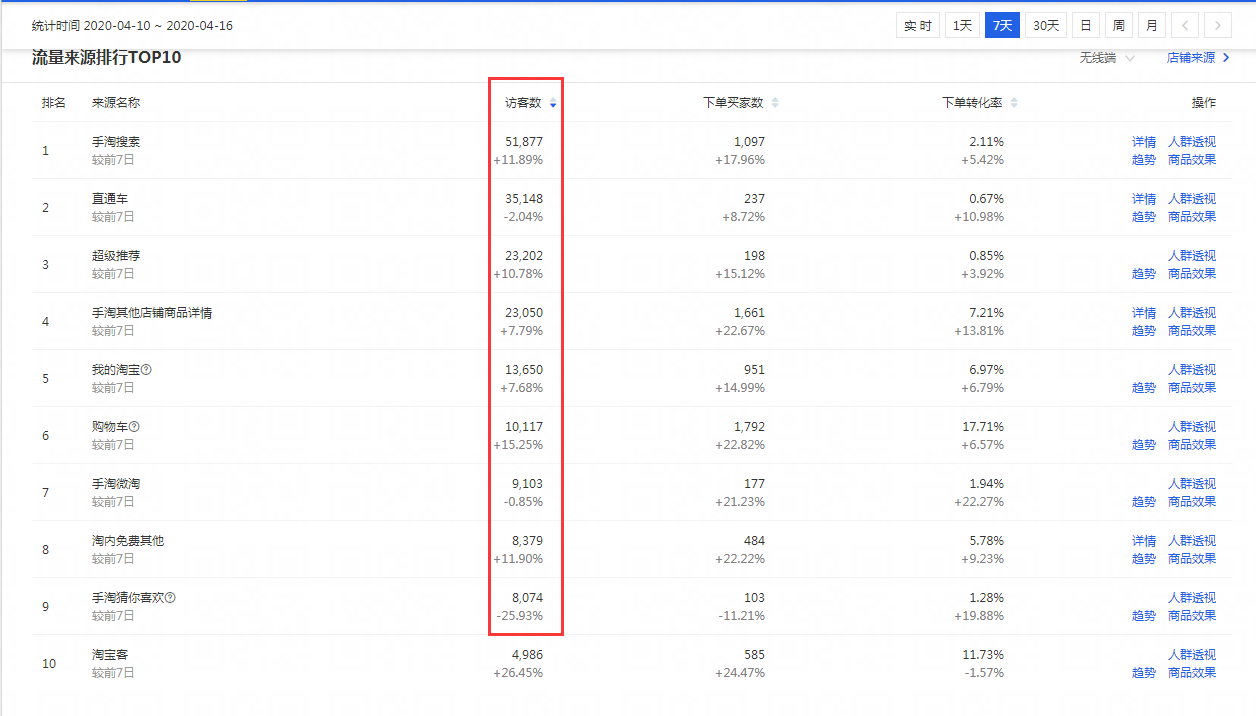Image resolution: width=1256 pixels, height=716 pixels.
Task: Select the 1天 time range
Action: pyautogui.click(x=962, y=26)
